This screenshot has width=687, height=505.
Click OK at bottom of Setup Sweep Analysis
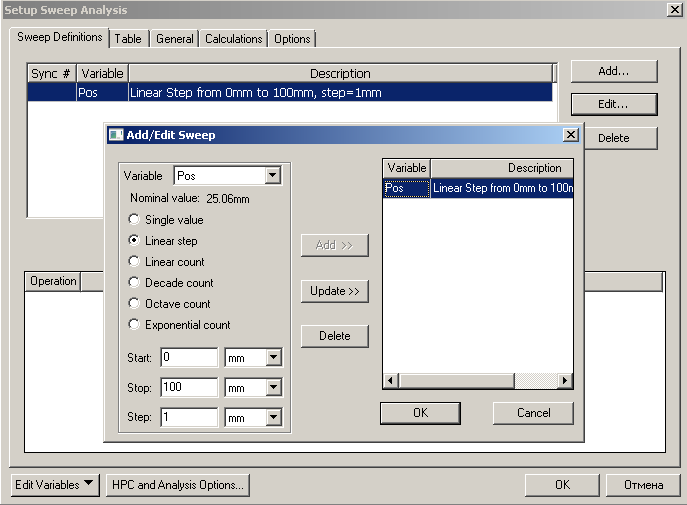(563, 485)
